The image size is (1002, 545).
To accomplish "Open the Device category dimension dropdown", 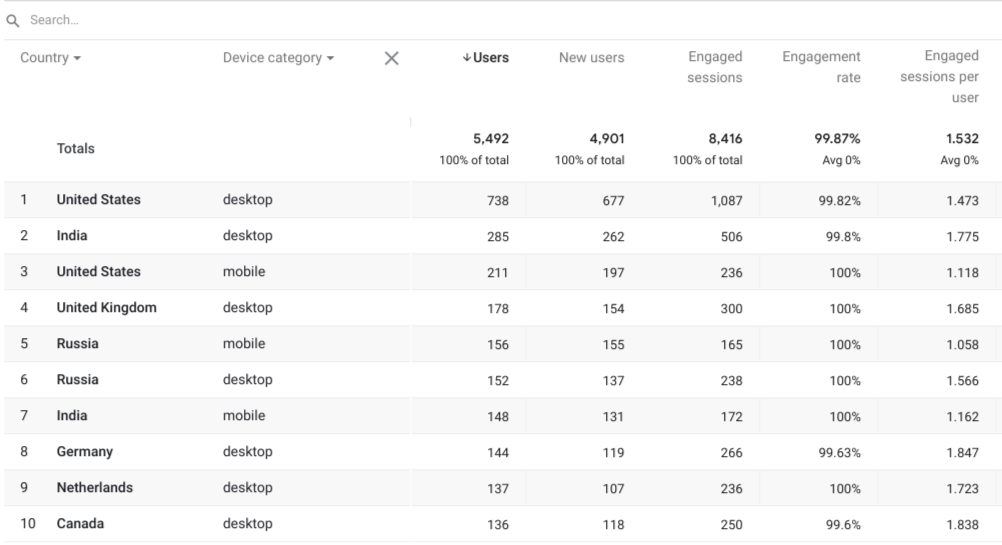I will [x=279, y=58].
